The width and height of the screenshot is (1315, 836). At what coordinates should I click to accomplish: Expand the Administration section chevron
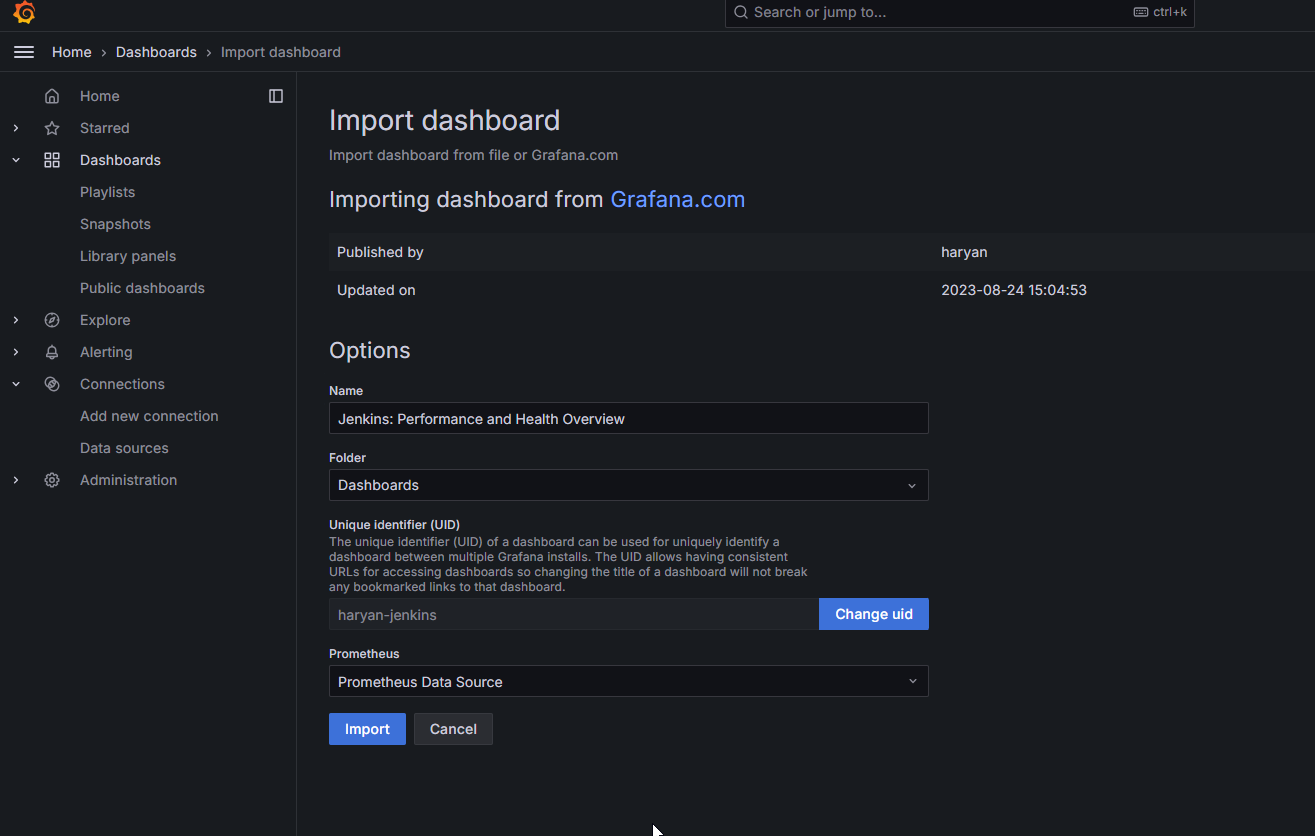[16, 480]
